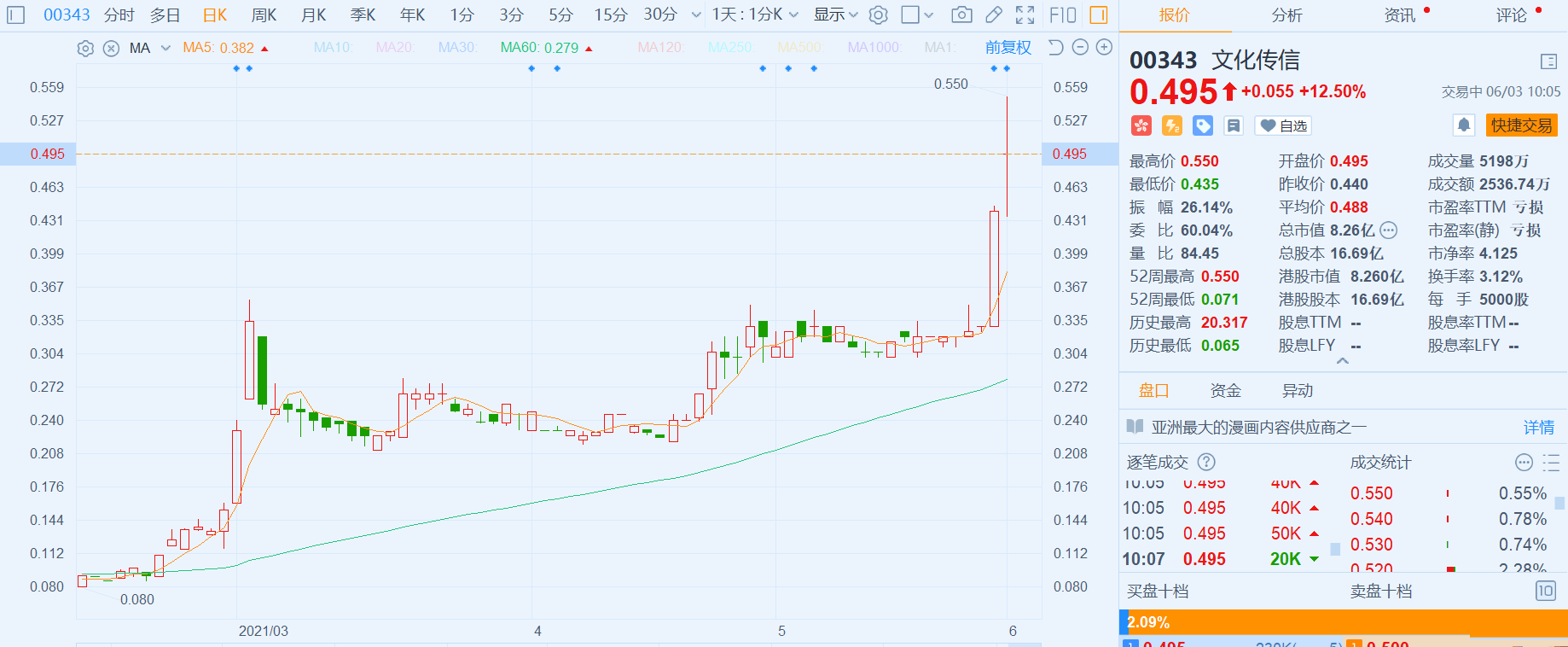This screenshot has height=647, width=1568.
Task: Switch to the 异动 movement tab
Action: pos(1298,390)
